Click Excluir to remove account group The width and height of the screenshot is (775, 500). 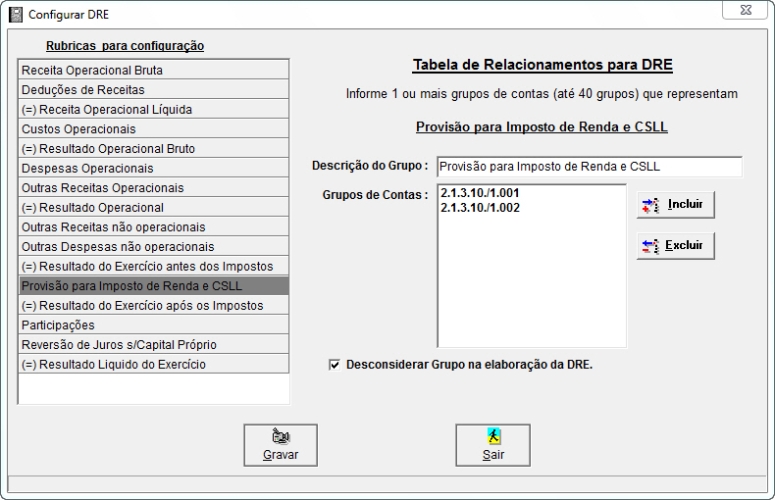pos(675,246)
